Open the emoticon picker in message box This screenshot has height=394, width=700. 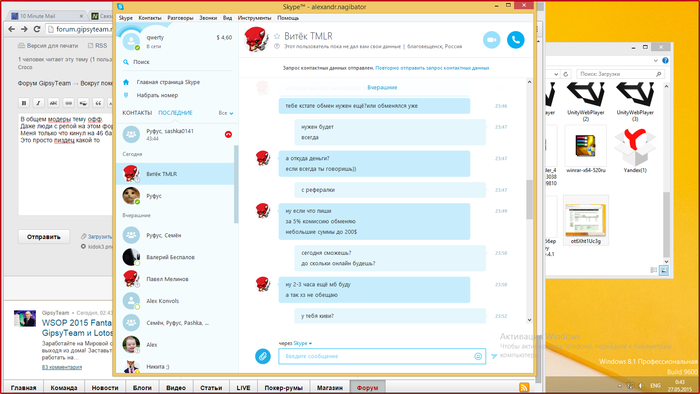(x=478, y=356)
